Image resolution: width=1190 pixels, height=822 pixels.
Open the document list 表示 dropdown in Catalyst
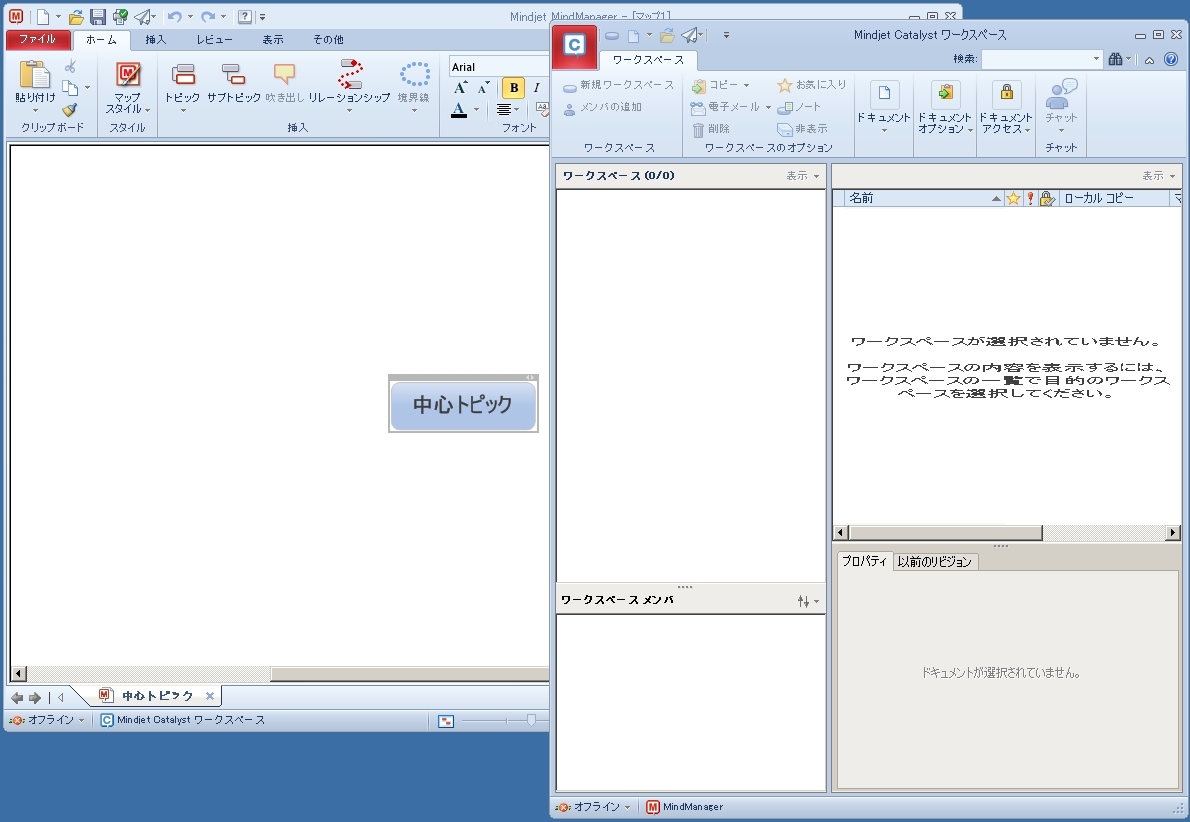tap(1159, 176)
